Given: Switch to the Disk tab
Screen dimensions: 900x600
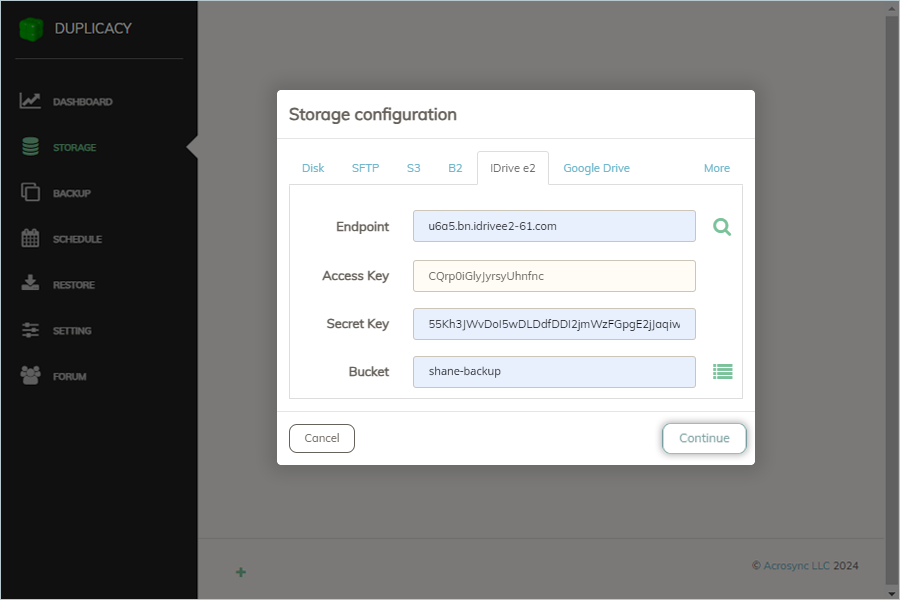Looking at the screenshot, I should [x=313, y=168].
